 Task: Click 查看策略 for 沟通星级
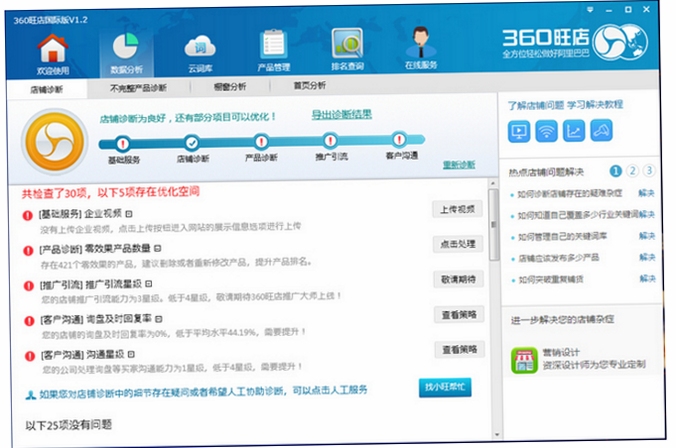tap(460, 350)
